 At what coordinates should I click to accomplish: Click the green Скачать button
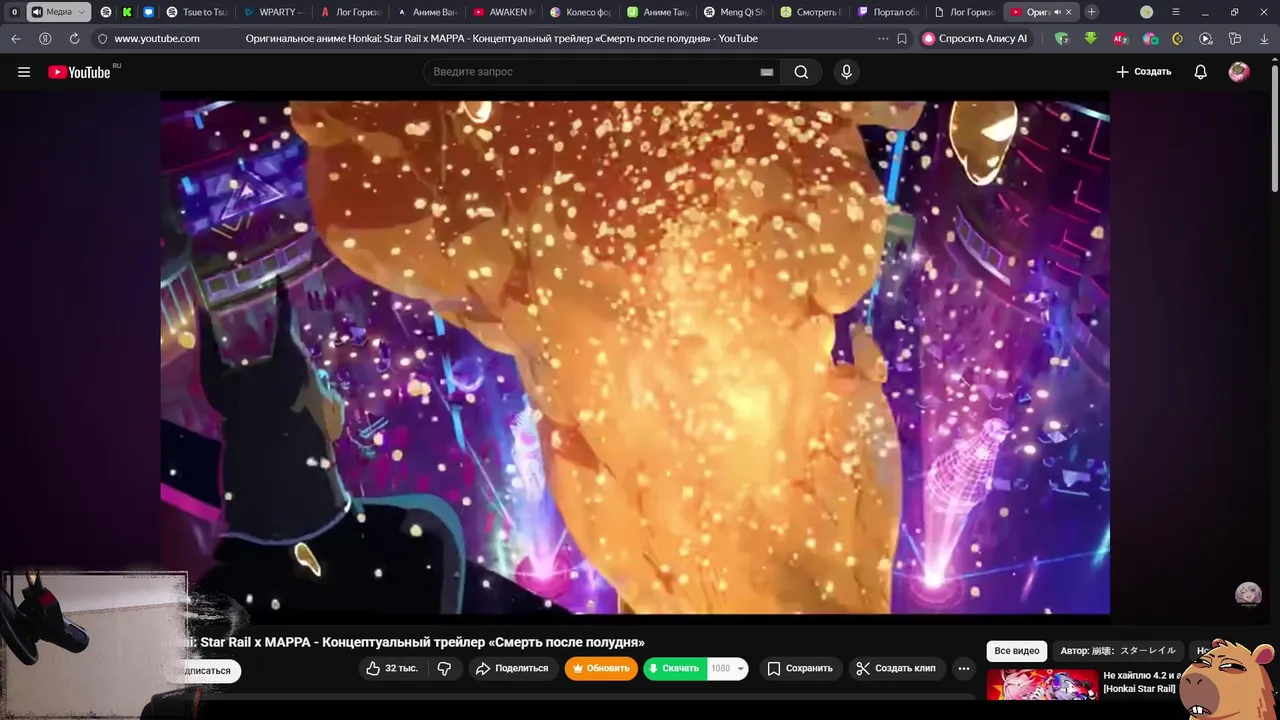pyautogui.click(x=673, y=668)
